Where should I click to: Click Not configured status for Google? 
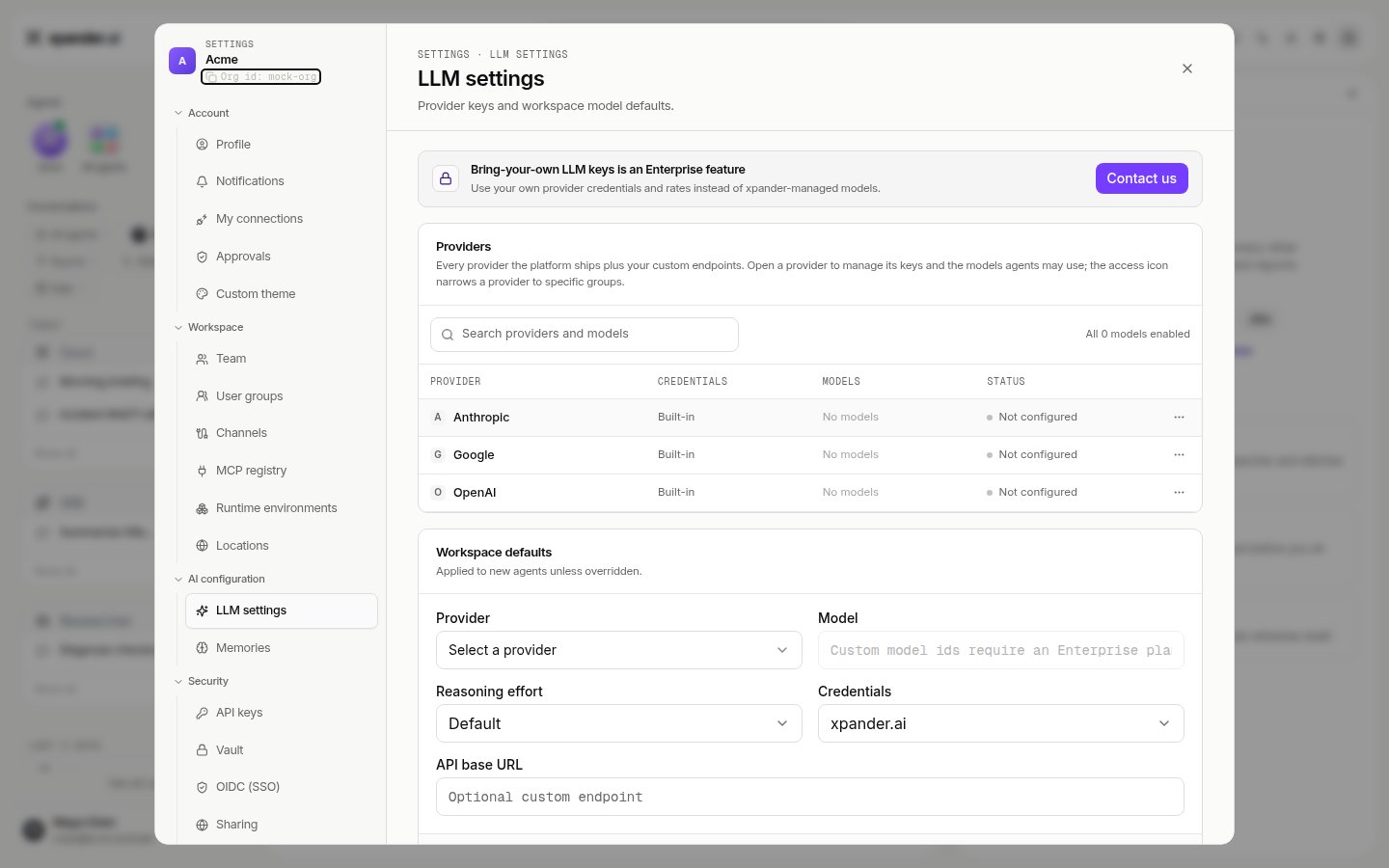pos(1032,455)
